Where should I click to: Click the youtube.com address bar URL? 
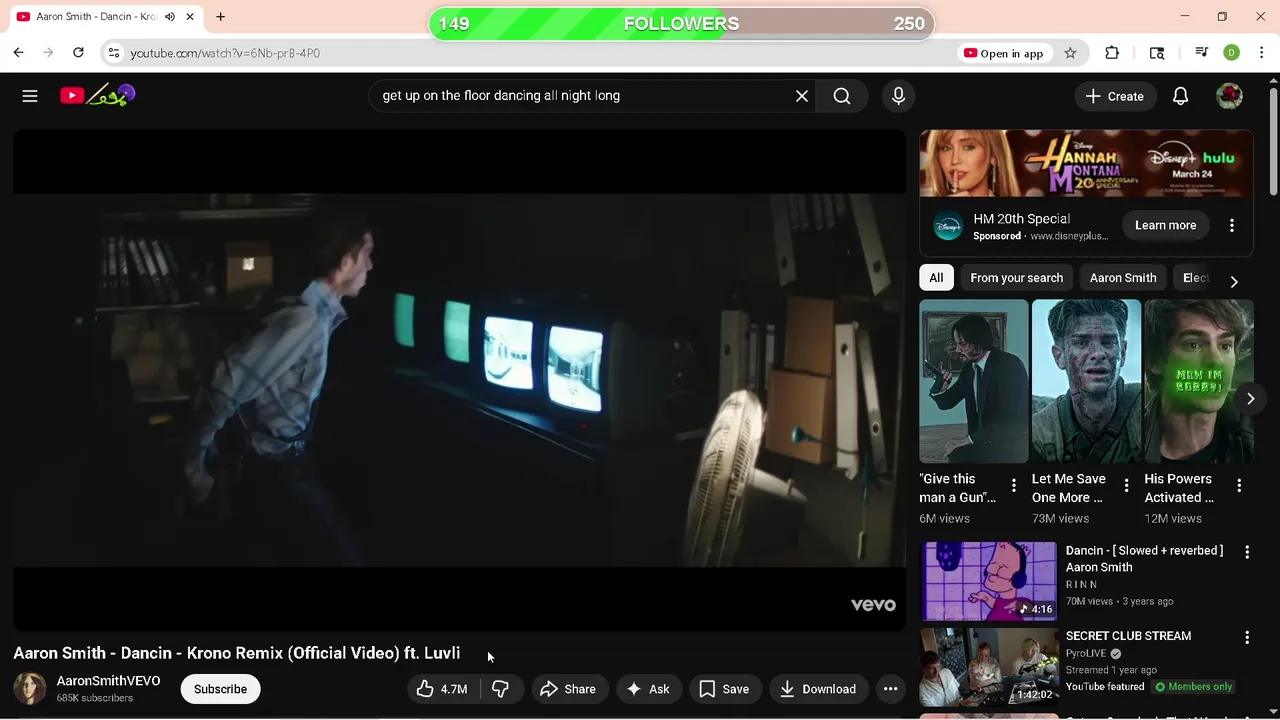click(225, 53)
